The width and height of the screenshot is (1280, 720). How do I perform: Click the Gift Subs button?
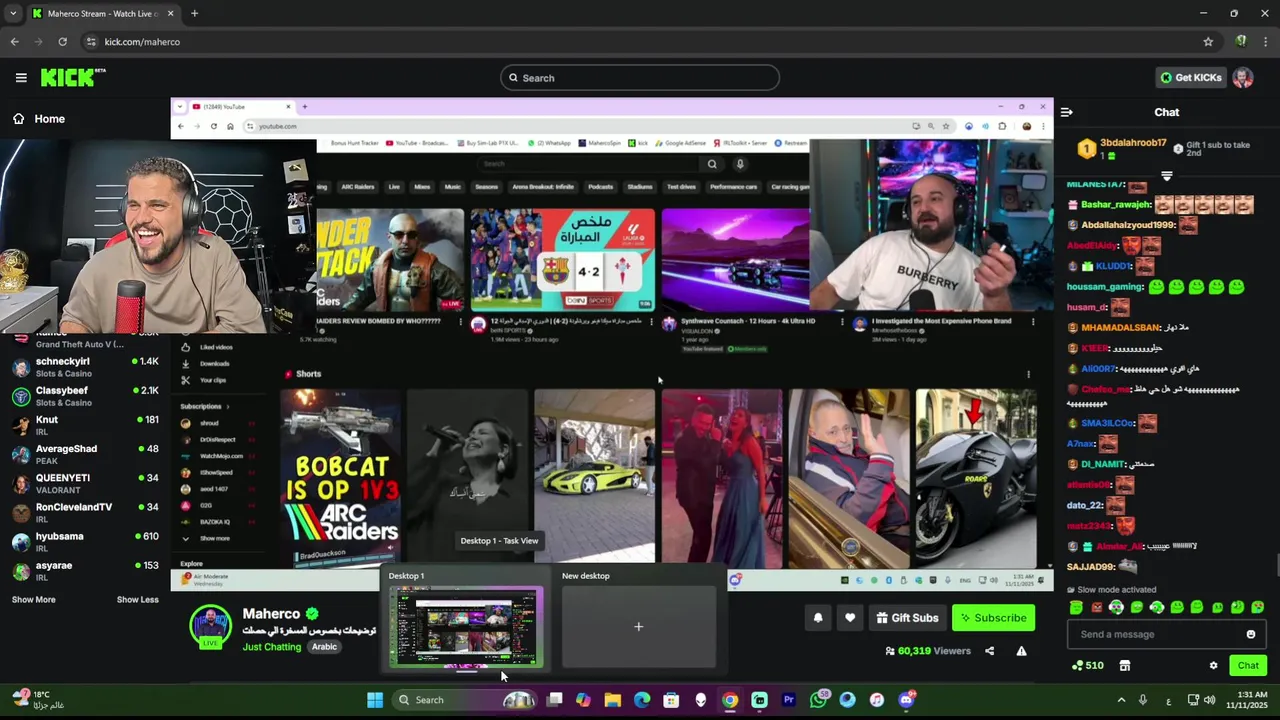(907, 618)
